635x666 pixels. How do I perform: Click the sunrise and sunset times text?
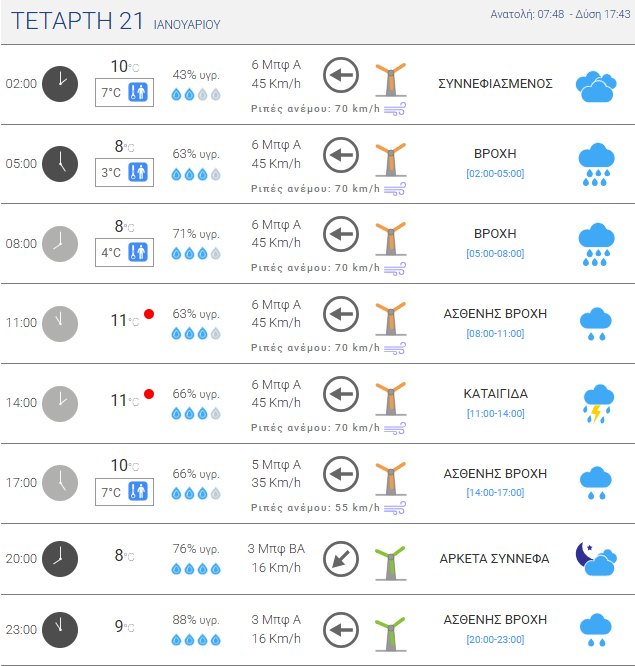pyautogui.click(x=560, y=14)
